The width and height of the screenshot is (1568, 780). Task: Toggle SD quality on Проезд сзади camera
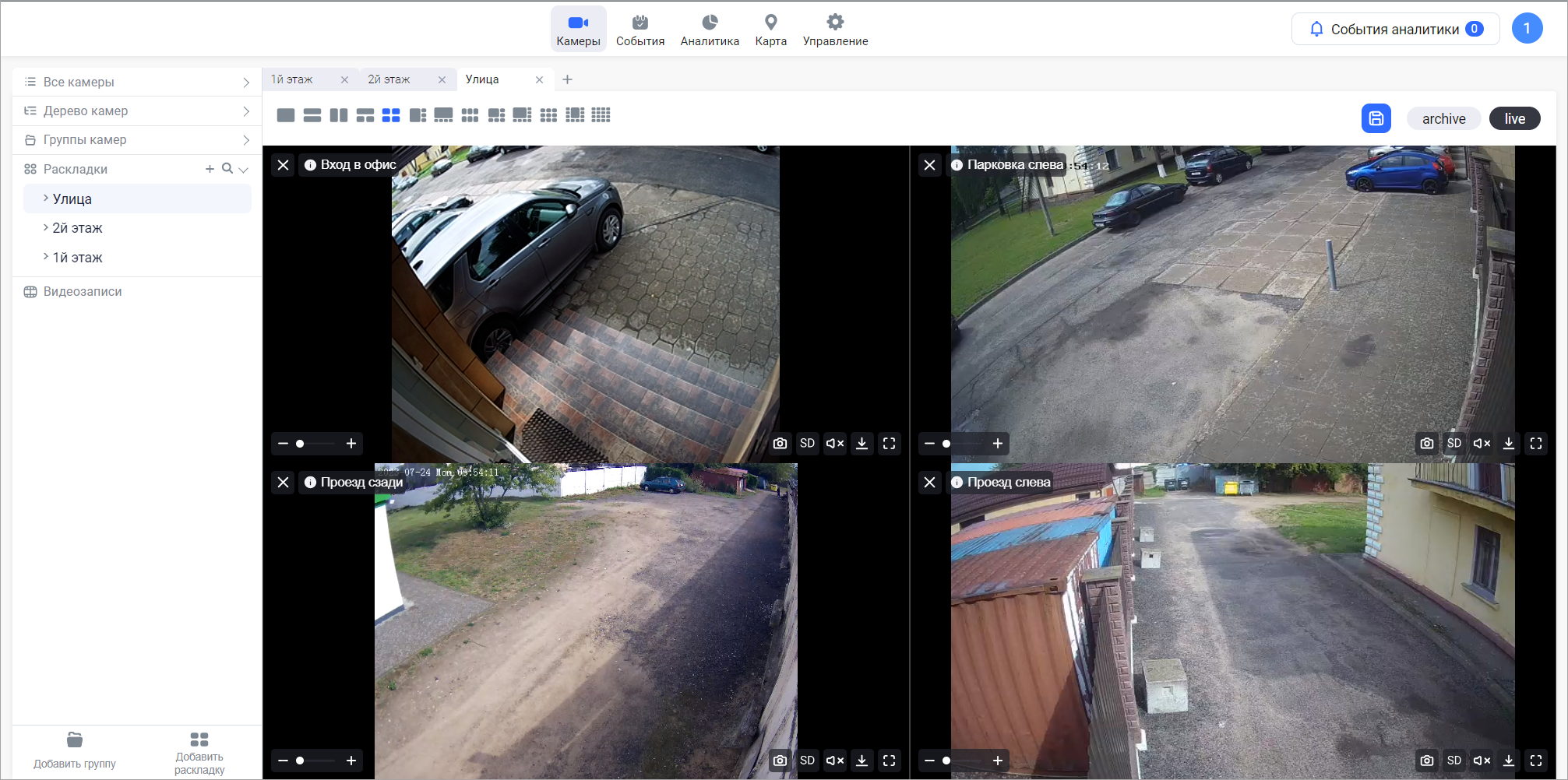tap(807, 761)
